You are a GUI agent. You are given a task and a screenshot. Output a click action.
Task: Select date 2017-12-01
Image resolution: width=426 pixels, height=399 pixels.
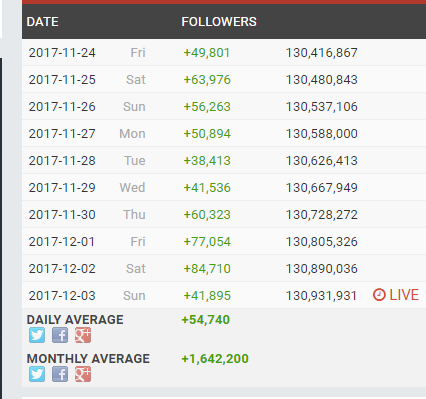tap(62, 242)
